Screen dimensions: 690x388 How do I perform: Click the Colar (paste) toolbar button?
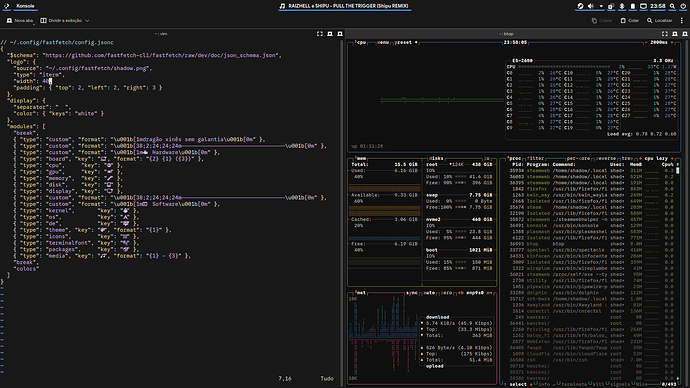coord(630,21)
